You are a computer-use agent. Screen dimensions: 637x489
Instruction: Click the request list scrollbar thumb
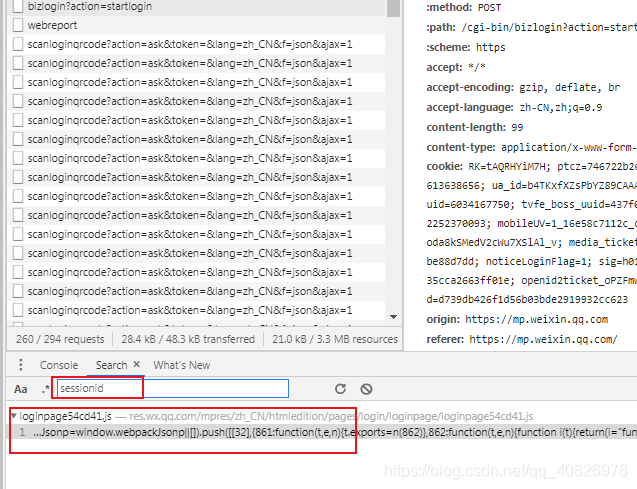pyautogui.click(x=393, y=8)
